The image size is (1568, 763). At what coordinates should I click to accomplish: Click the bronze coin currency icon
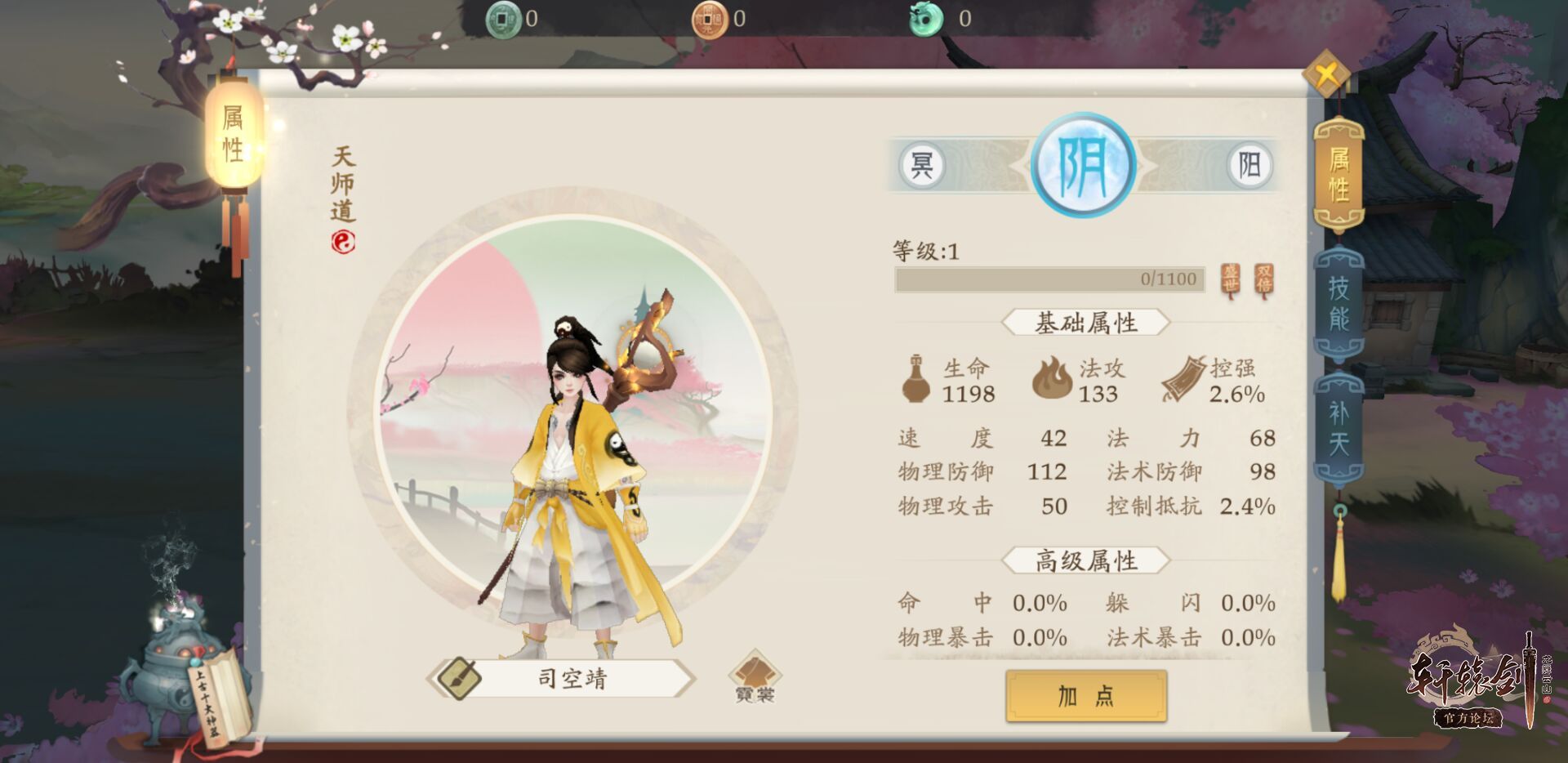pyautogui.click(x=709, y=19)
